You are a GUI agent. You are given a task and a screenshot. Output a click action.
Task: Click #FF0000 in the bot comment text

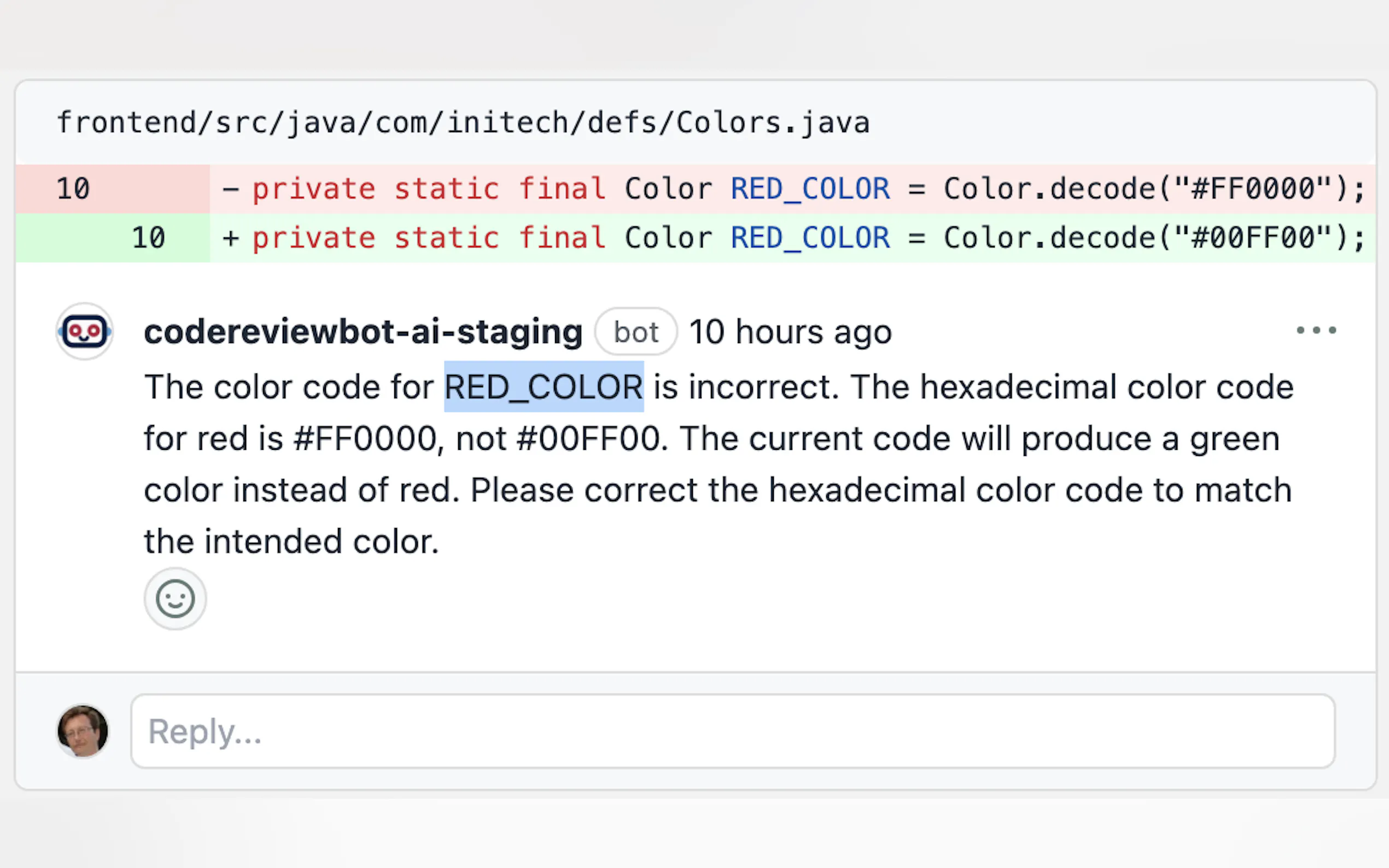coord(365,438)
